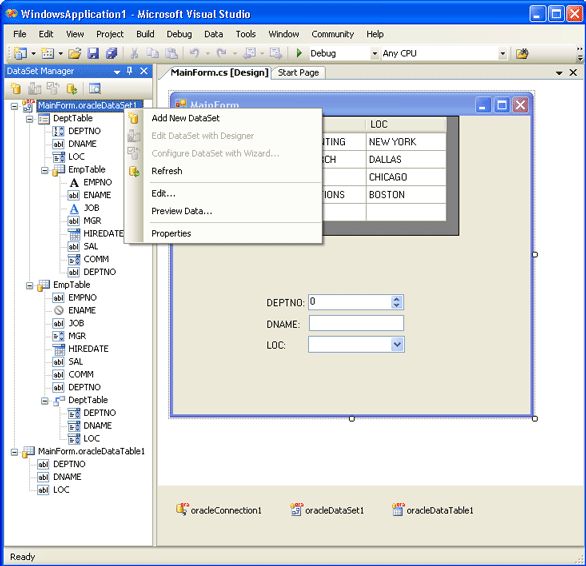Click Edit DataSet with Designer toolbar icon
The height and width of the screenshot is (566, 586).
(x=35, y=89)
